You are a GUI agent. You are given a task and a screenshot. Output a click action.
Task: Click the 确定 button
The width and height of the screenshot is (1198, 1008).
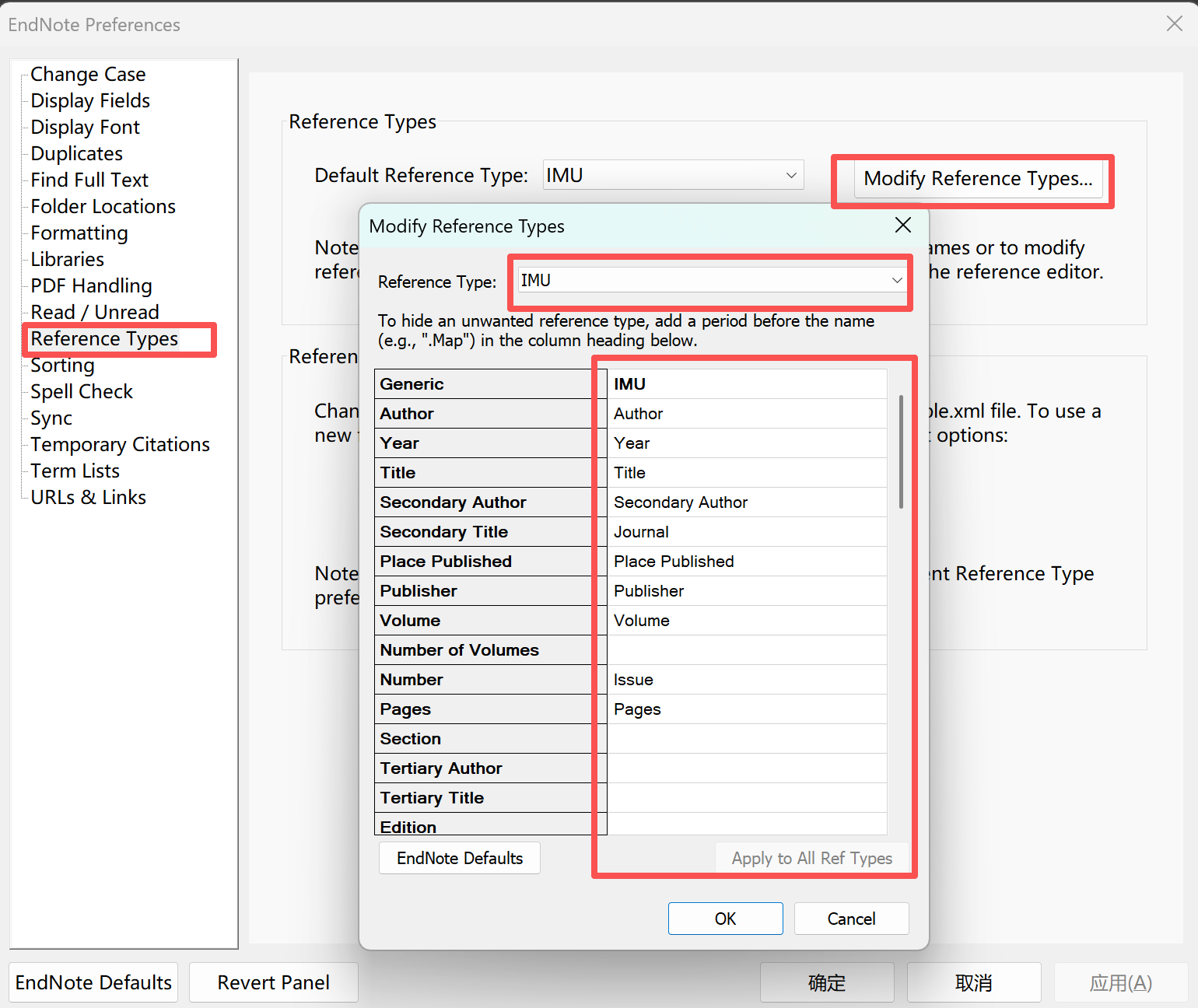click(827, 982)
